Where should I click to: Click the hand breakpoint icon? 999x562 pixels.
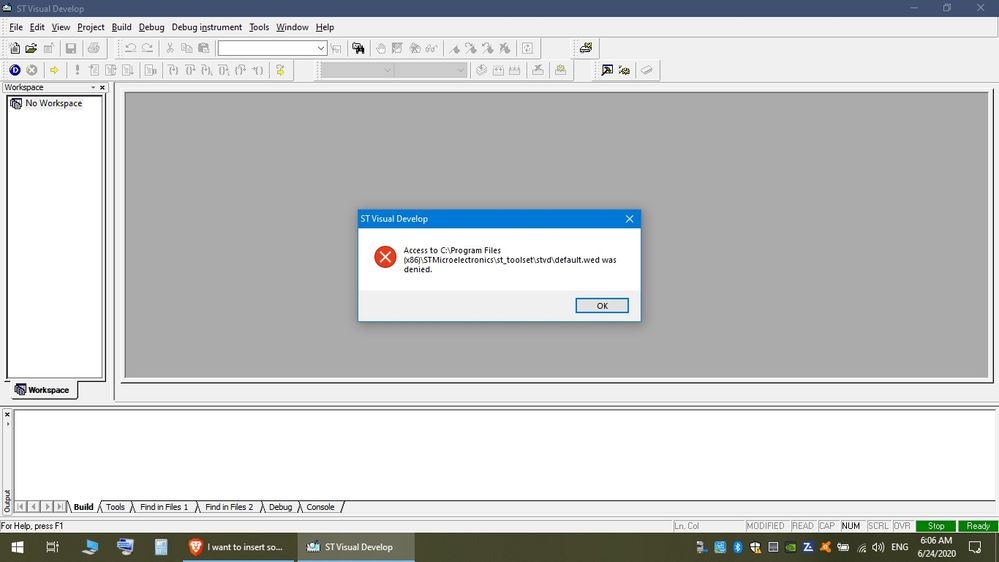(x=381, y=48)
